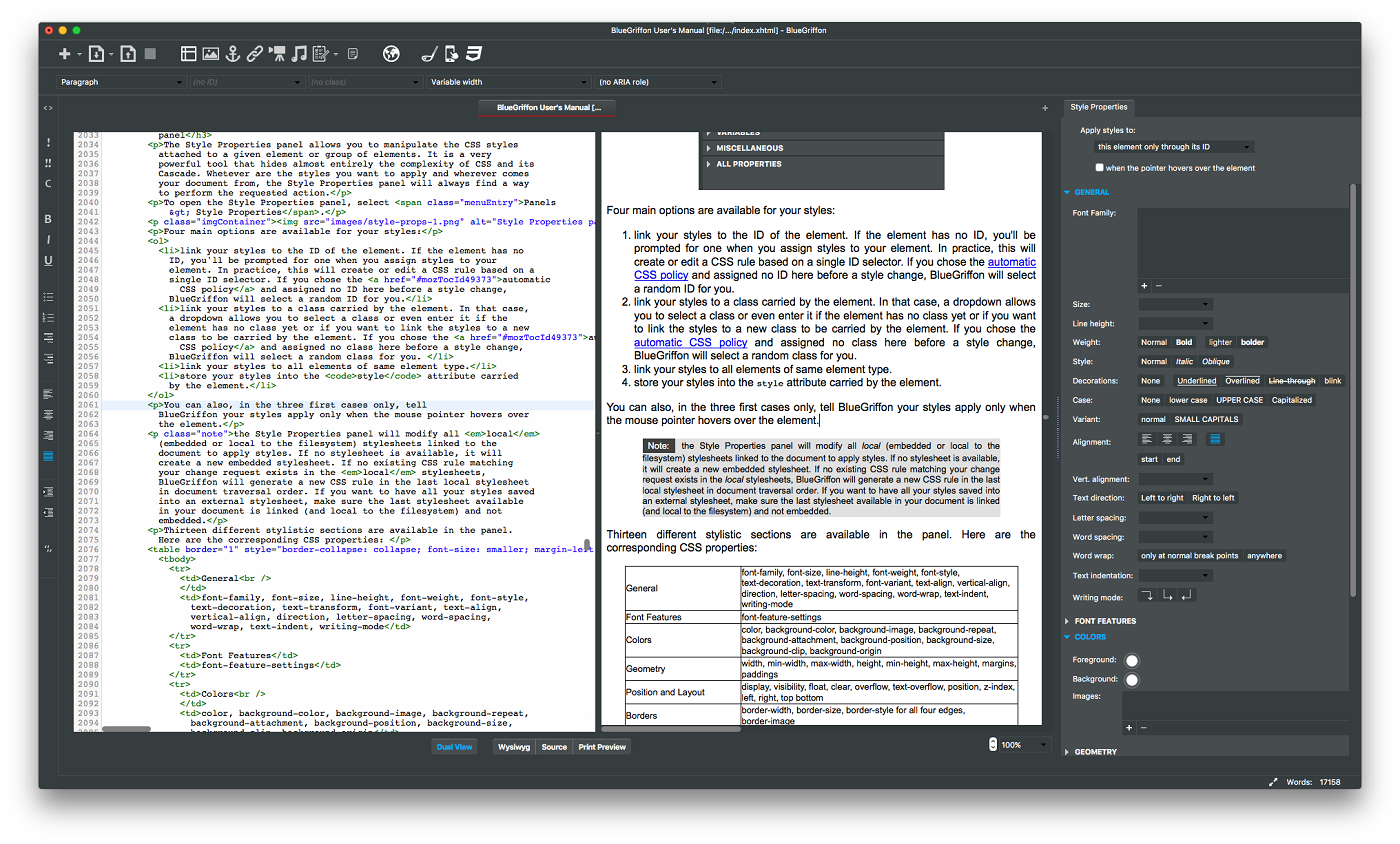Open the insert video tool

coord(277,55)
